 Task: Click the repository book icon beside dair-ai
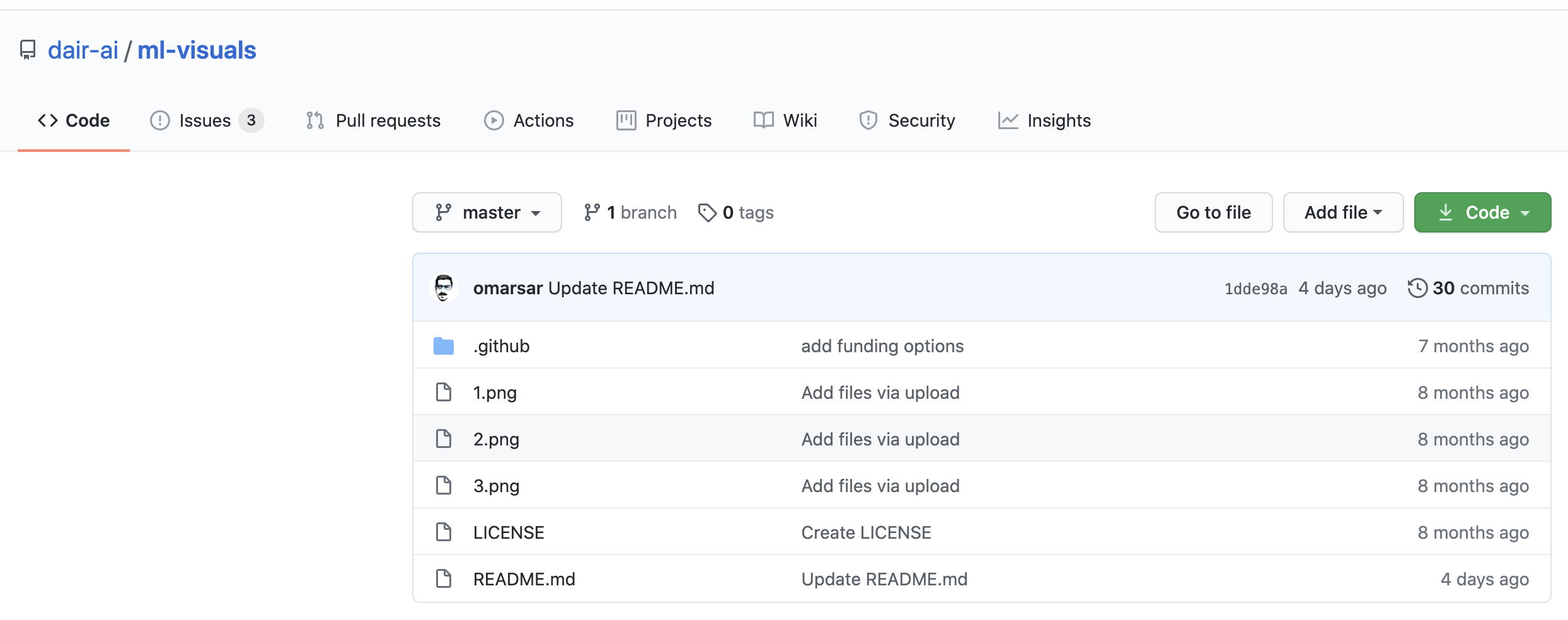[x=28, y=50]
